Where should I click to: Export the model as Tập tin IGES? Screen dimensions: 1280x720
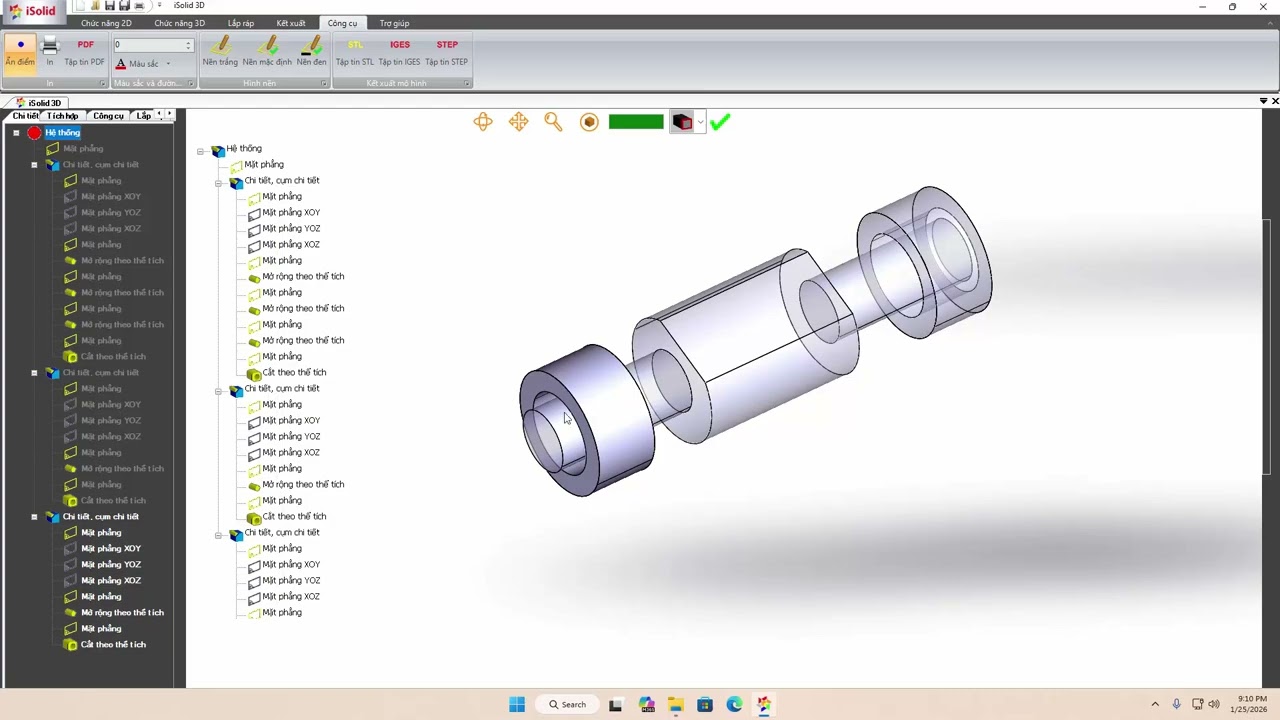[x=399, y=52]
